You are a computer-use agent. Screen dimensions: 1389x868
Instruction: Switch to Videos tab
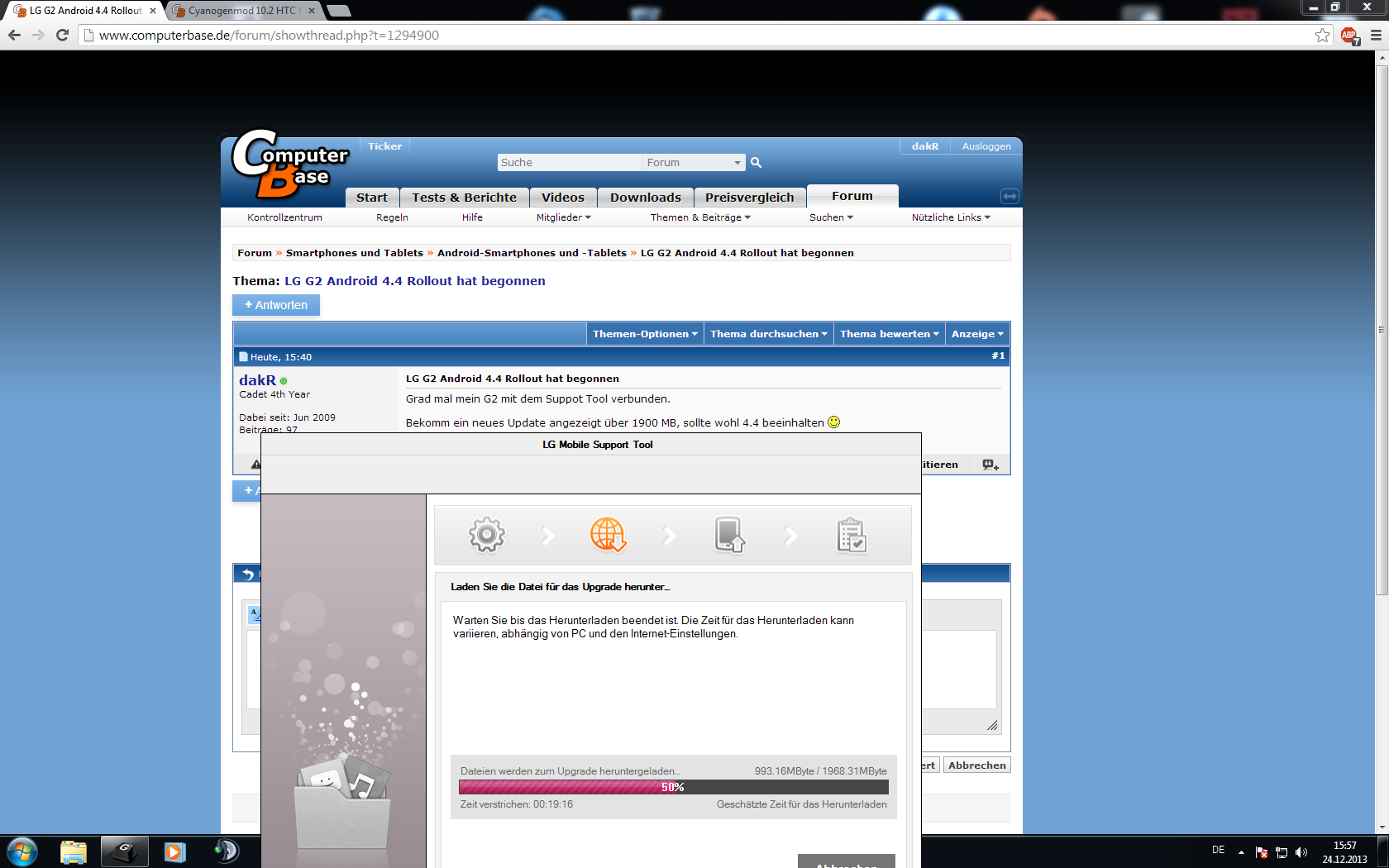pyautogui.click(x=563, y=198)
